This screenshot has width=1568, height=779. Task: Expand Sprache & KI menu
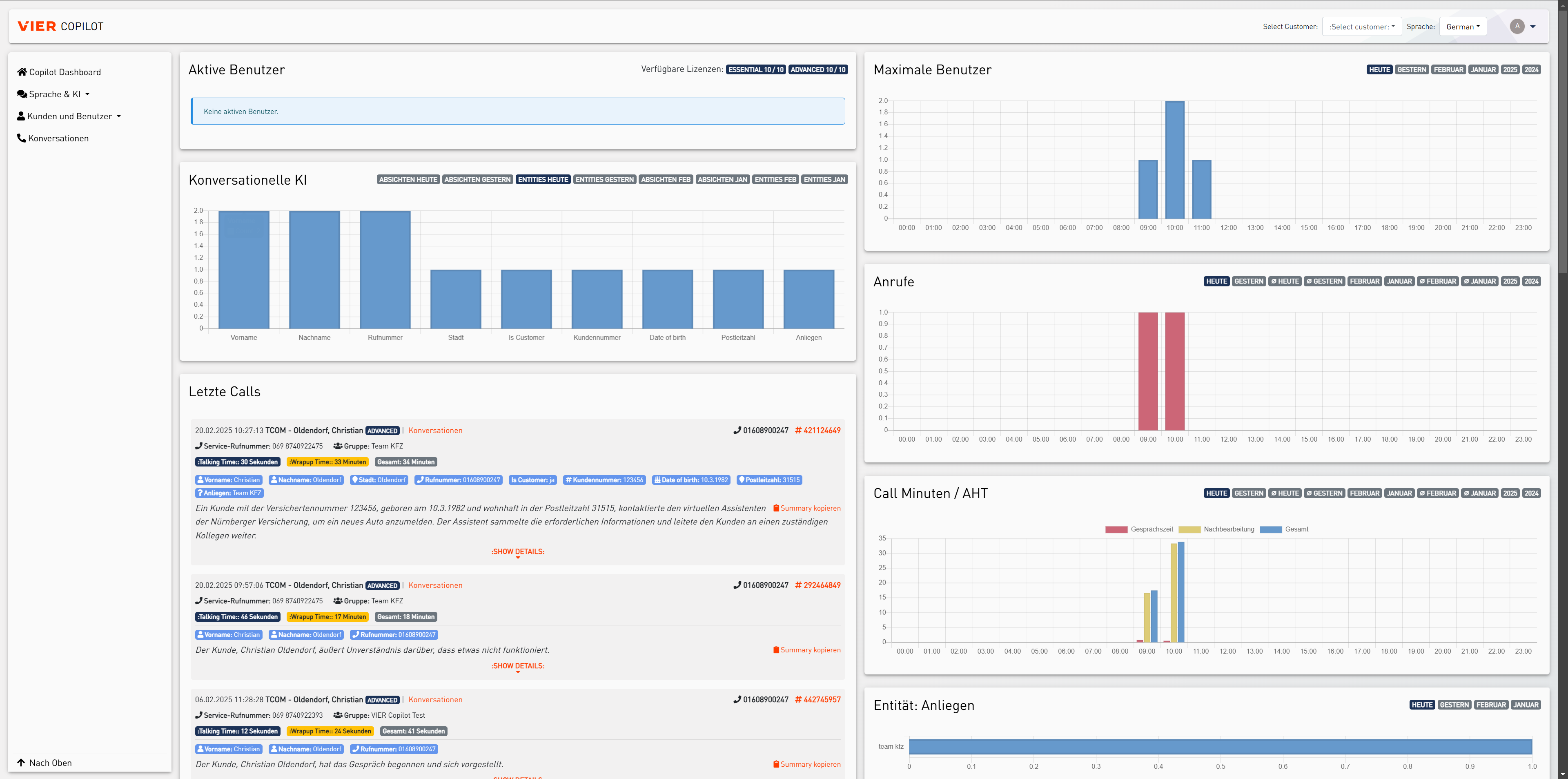click(x=53, y=94)
